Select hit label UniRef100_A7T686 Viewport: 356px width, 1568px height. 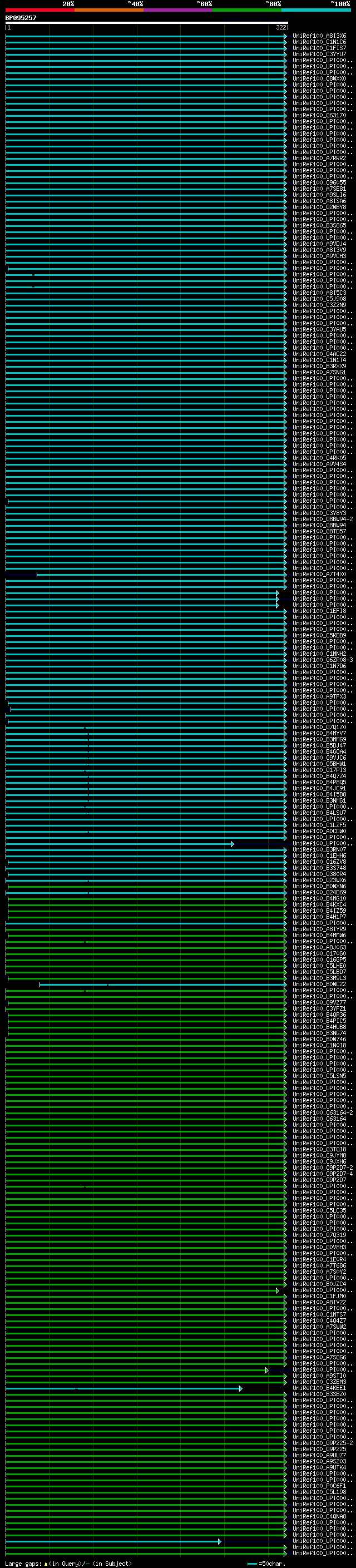pos(319,1265)
